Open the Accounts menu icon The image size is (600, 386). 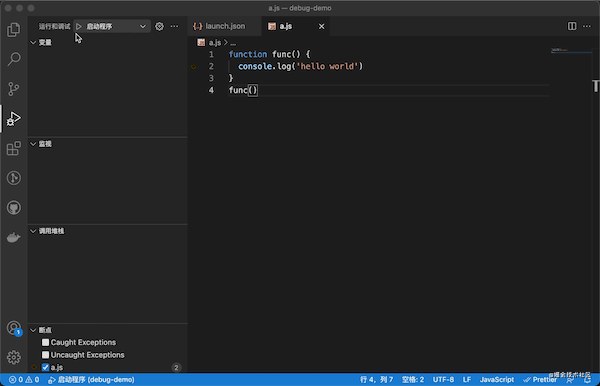coord(14,328)
